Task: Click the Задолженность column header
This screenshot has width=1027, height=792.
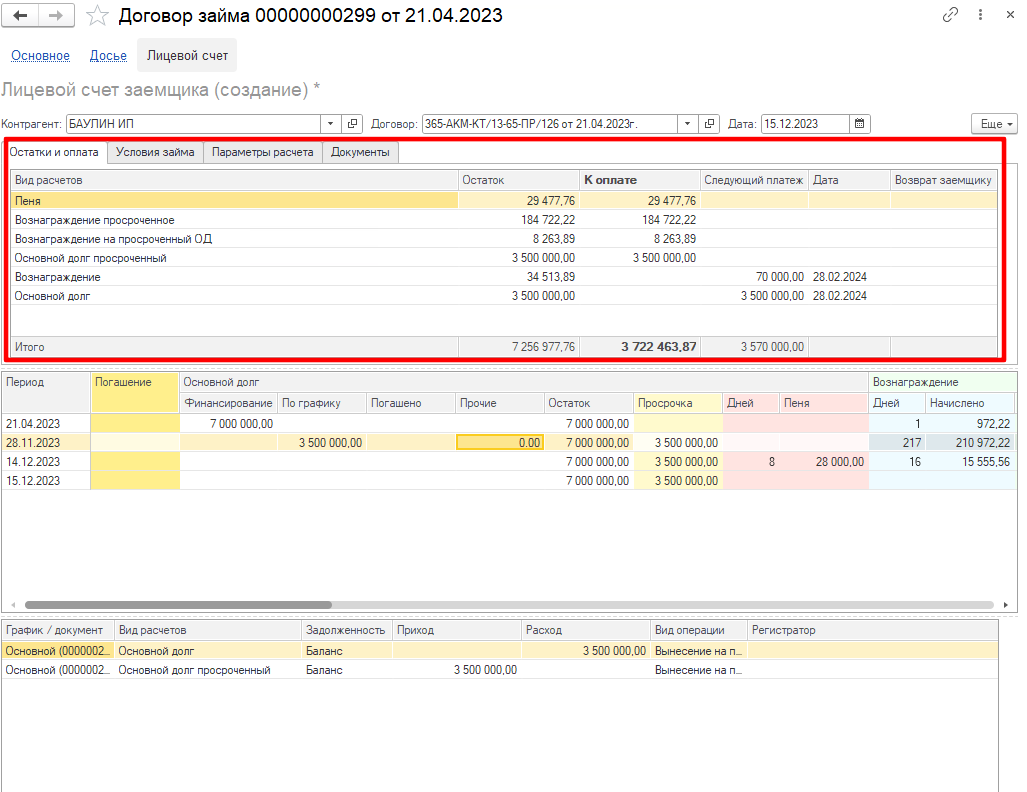Action: pos(346,630)
